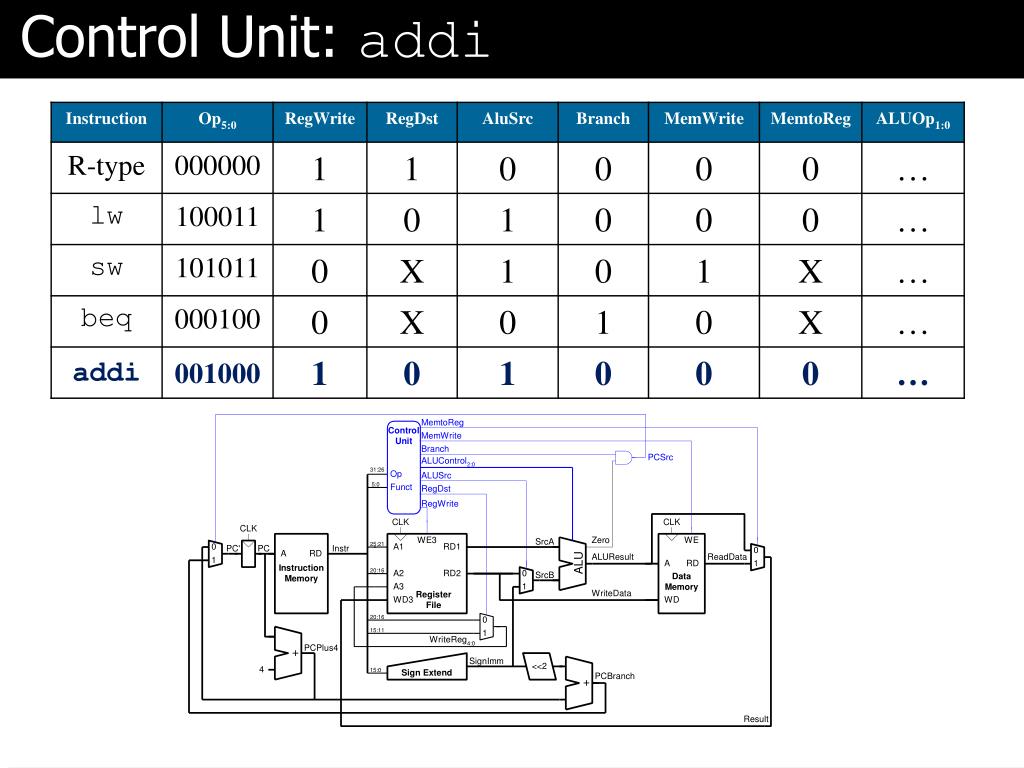1024x768 pixels.
Task: Click the 'RegDst' table column header
Action: click(412, 122)
